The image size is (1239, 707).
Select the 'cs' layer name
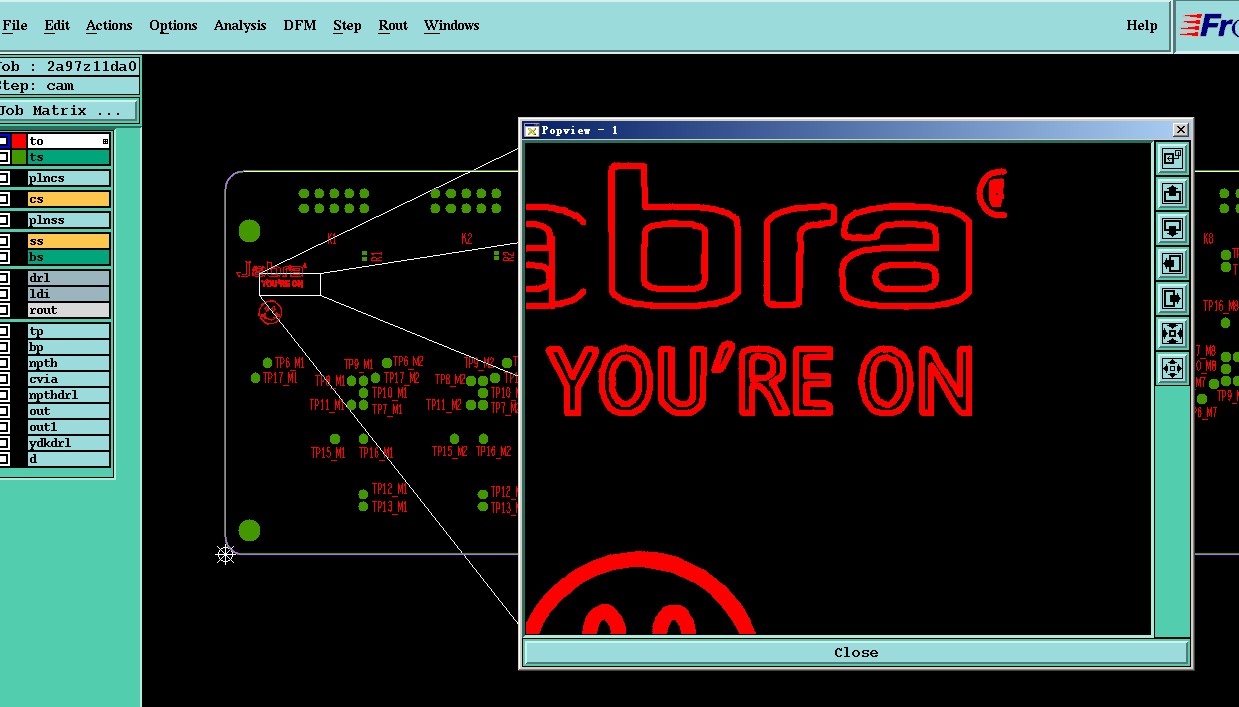tap(69, 199)
